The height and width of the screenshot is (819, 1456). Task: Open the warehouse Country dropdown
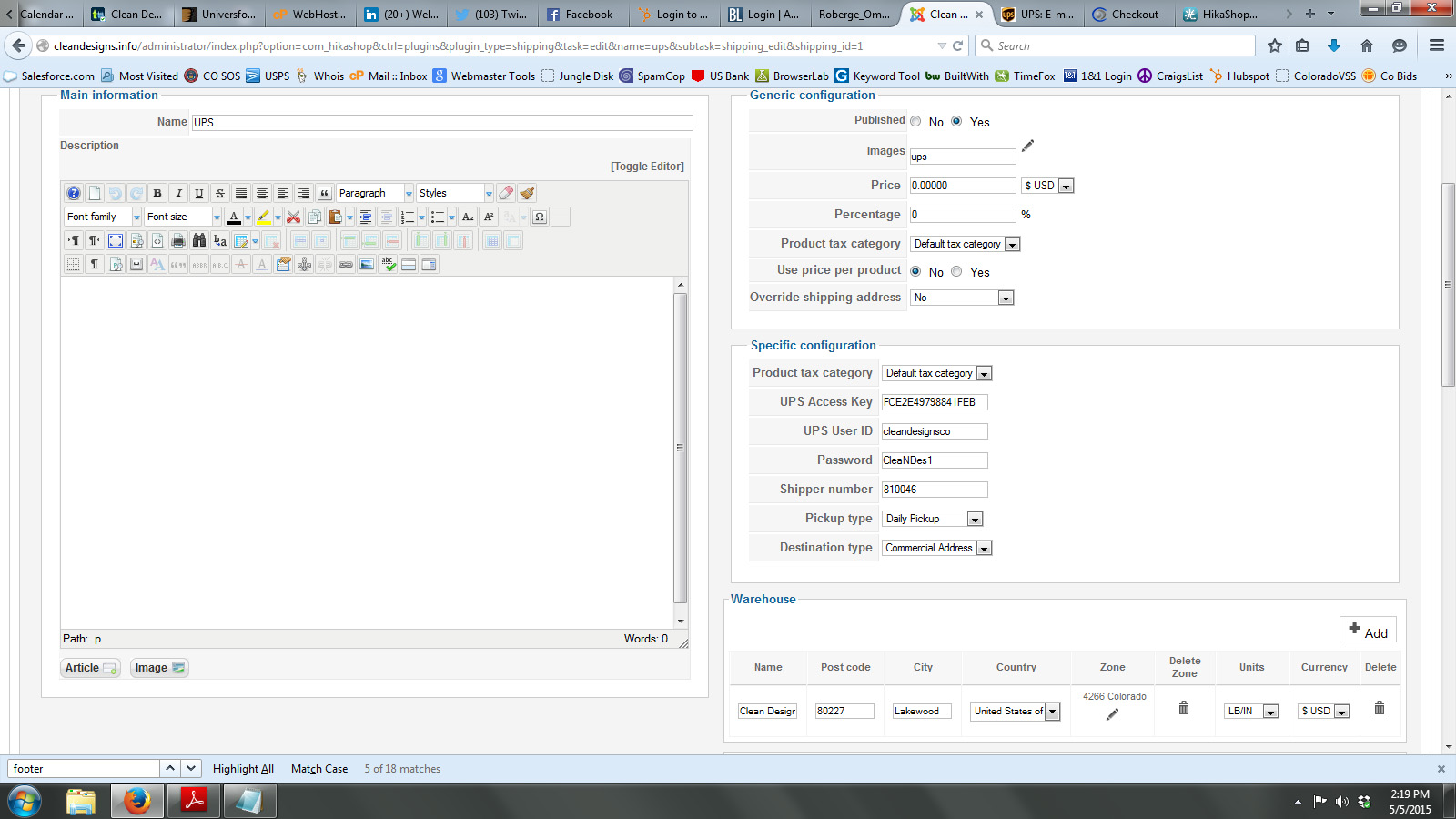(1016, 712)
